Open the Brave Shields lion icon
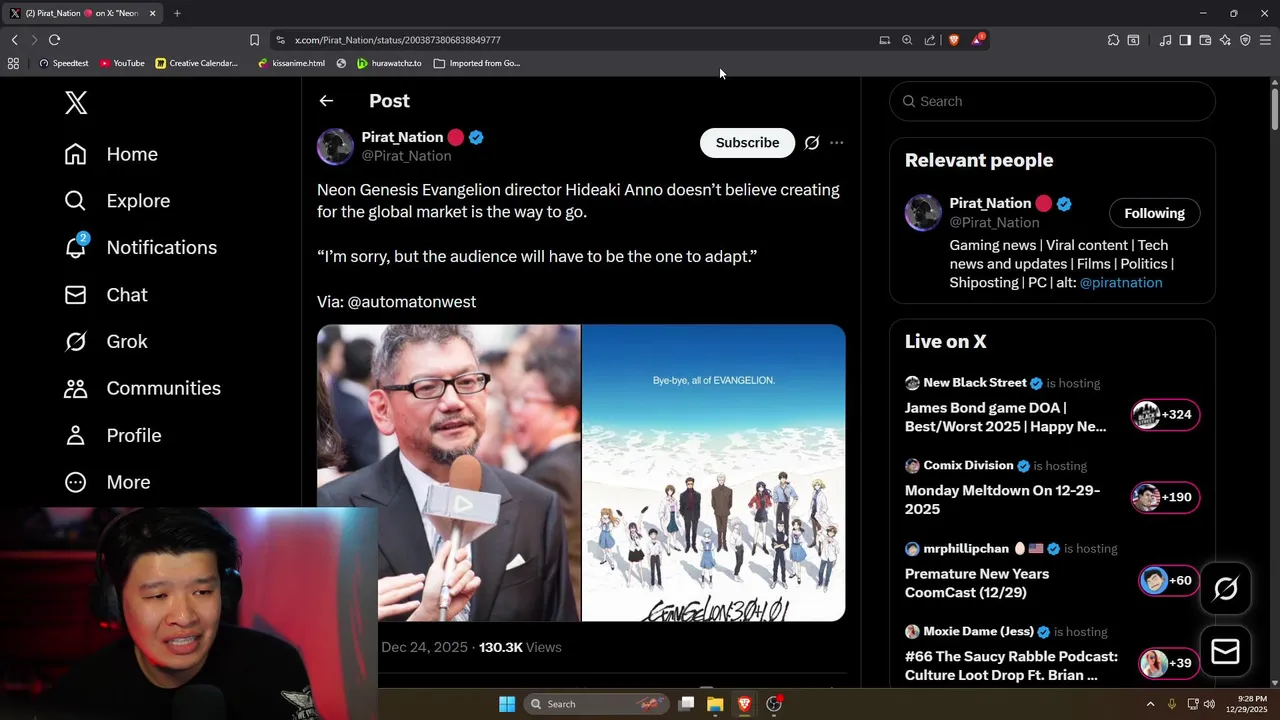1280x720 pixels. pos(954,40)
